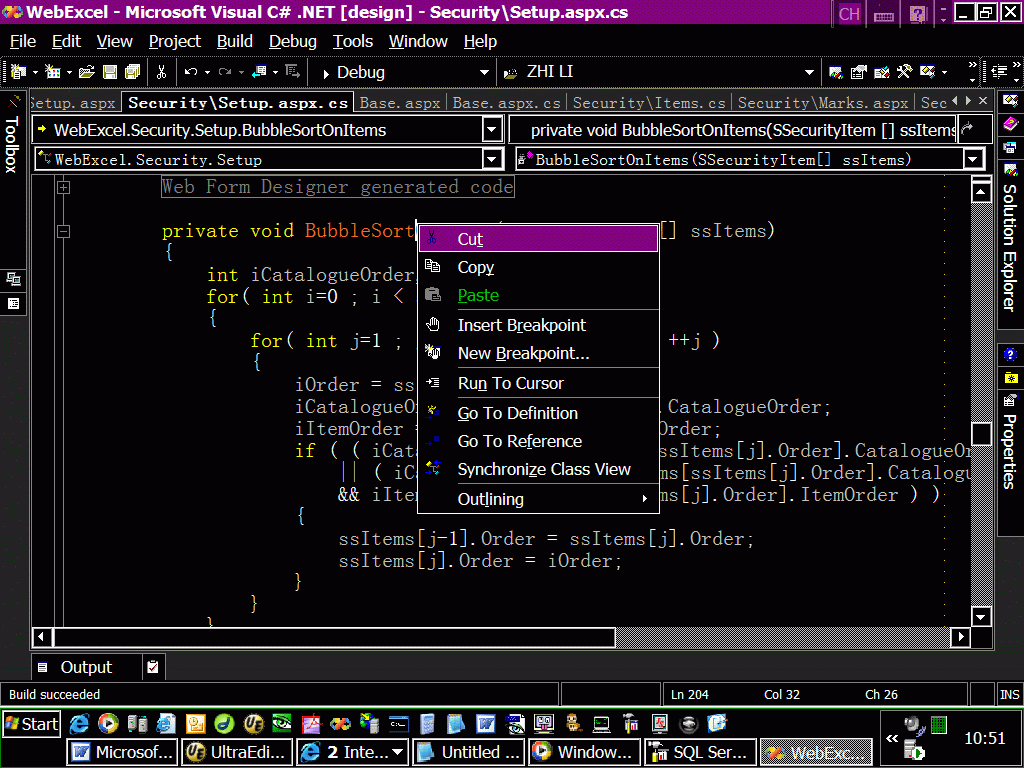Click the Undo arrow icon

point(191,72)
